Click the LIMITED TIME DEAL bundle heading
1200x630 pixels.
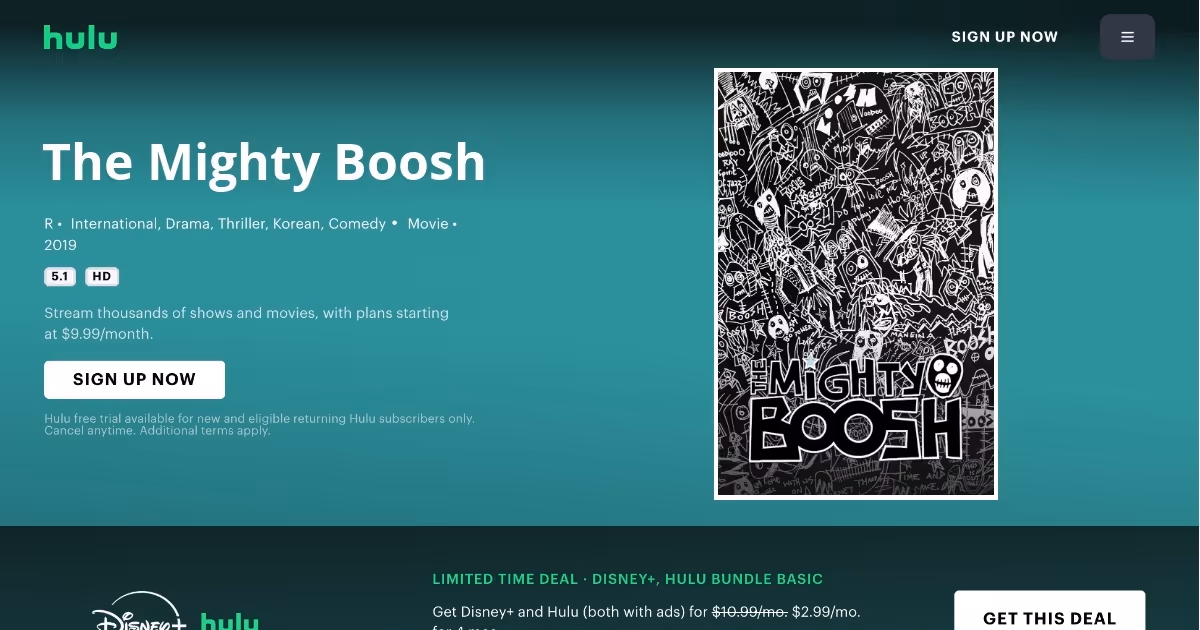(x=628, y=579)
